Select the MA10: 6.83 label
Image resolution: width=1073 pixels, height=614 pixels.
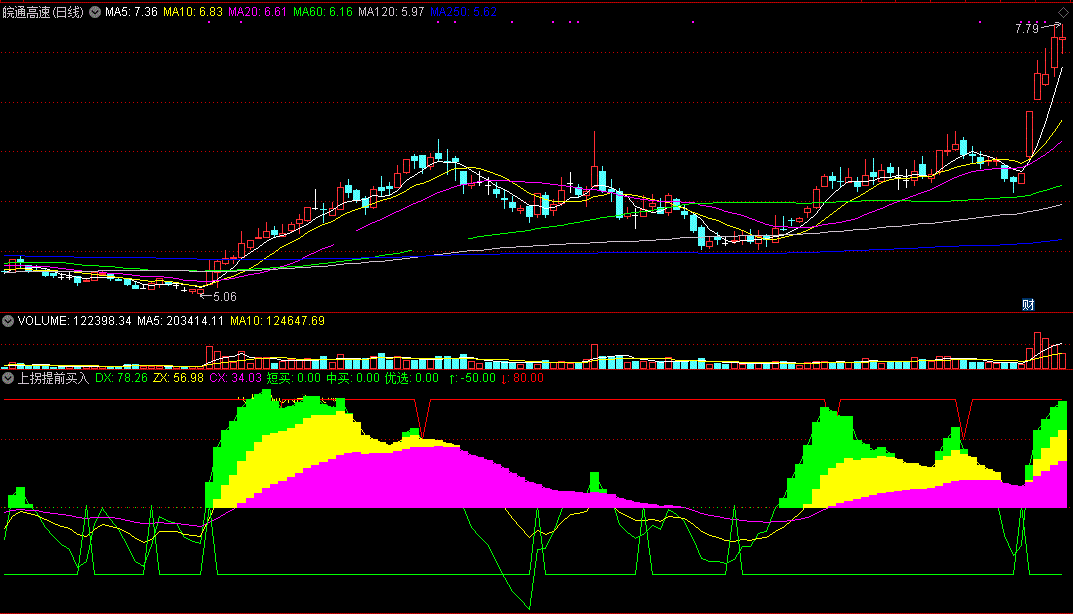click(x=193, y=12)
